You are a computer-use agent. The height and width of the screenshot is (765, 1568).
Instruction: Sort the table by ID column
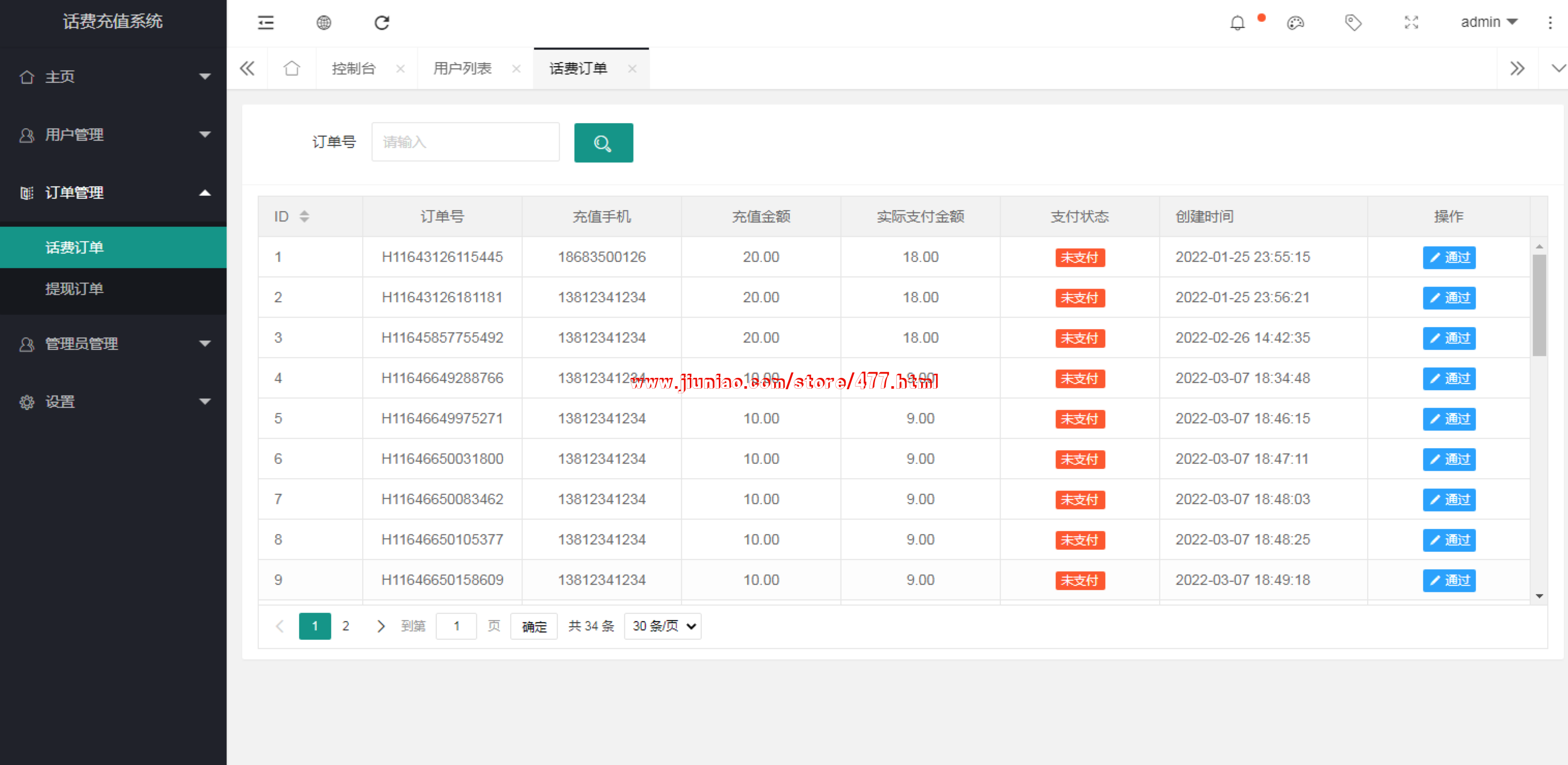click(x=304, y=216)
